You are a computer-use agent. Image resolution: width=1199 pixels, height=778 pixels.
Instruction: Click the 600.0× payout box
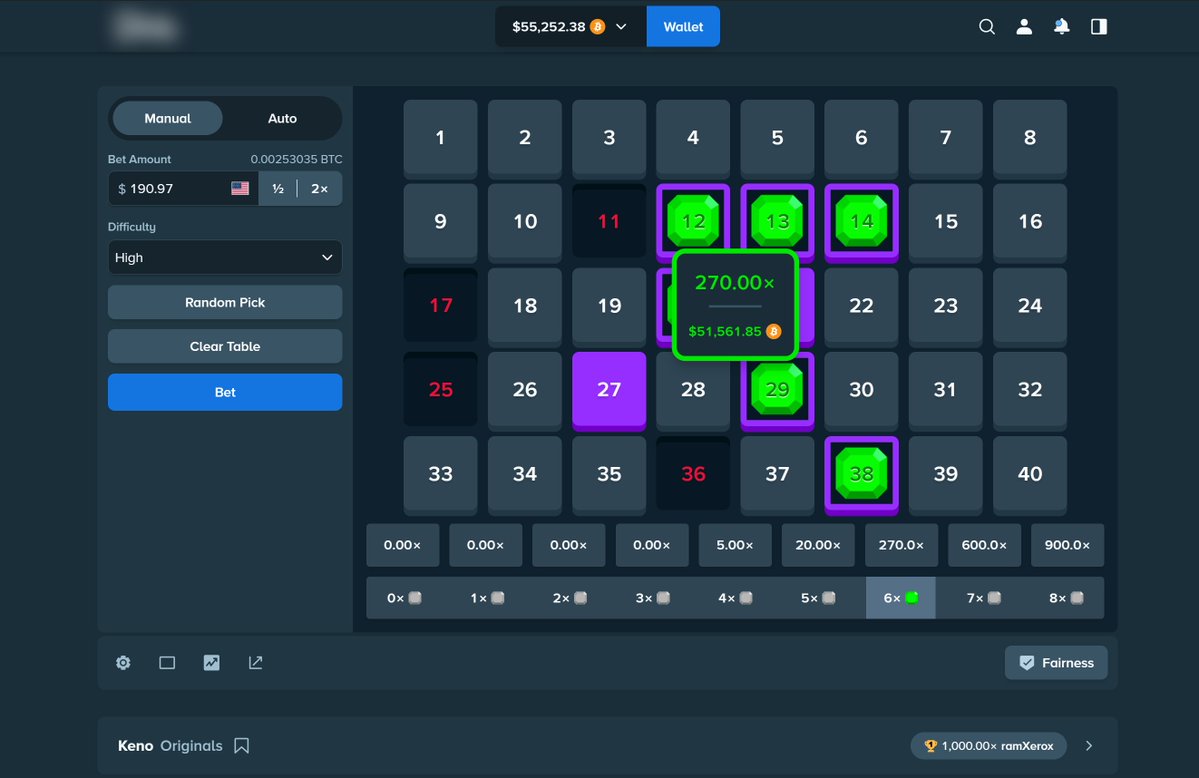pyautogui.click(x=984, y=545)
